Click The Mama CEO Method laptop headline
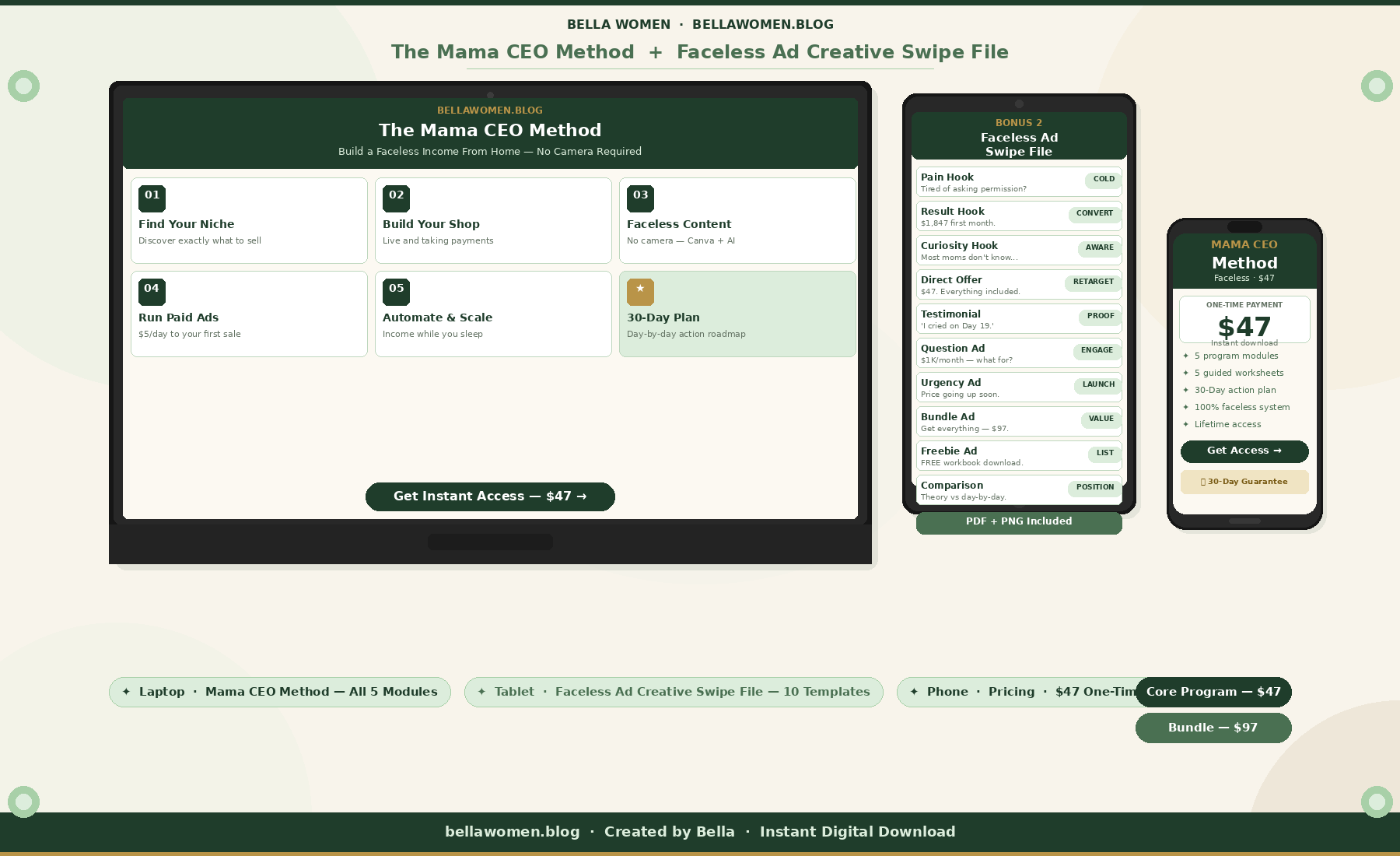1400x856 pixels. (490, 131)
